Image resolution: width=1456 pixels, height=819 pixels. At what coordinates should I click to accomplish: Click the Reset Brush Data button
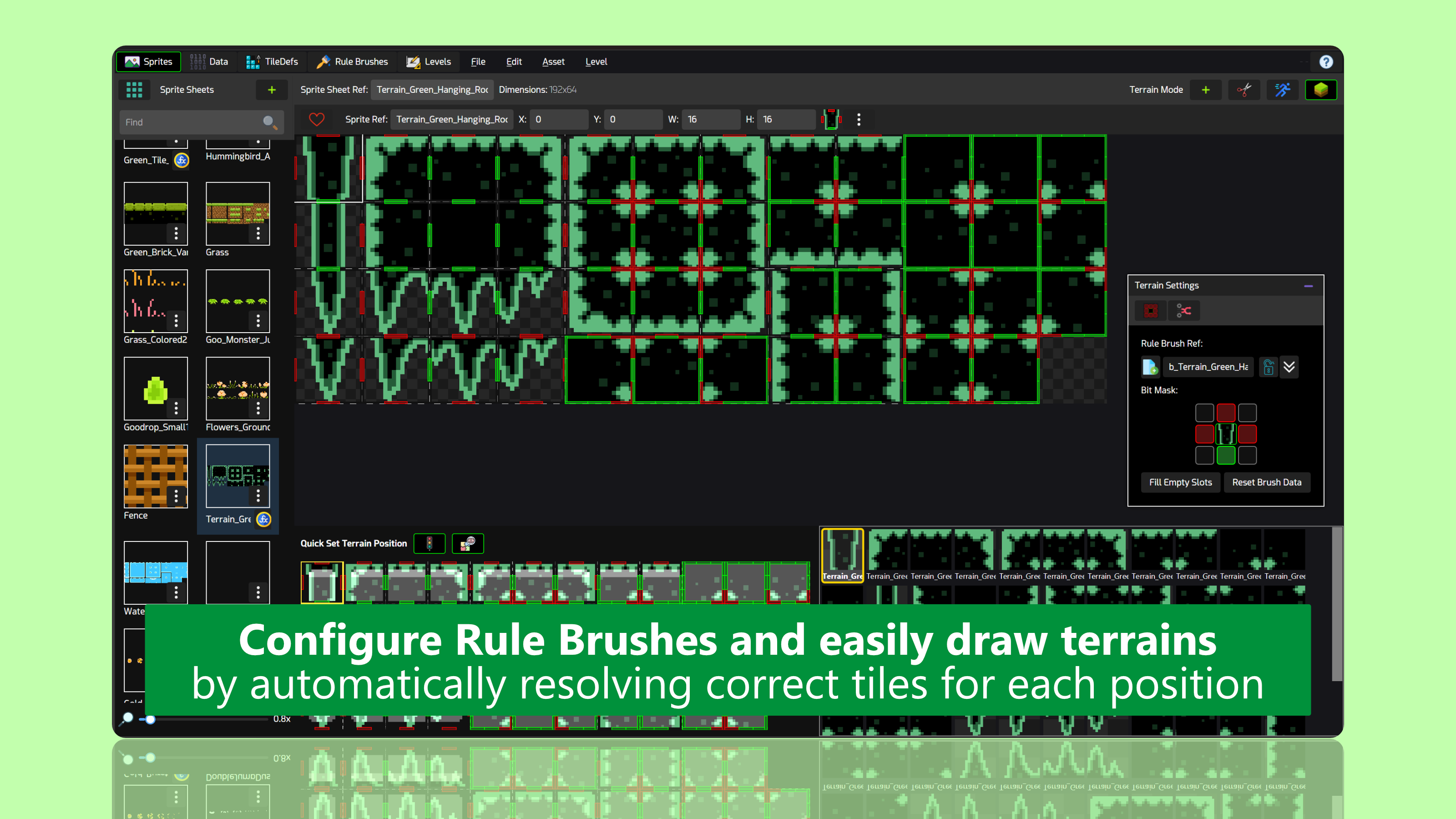click(1266, 482)
